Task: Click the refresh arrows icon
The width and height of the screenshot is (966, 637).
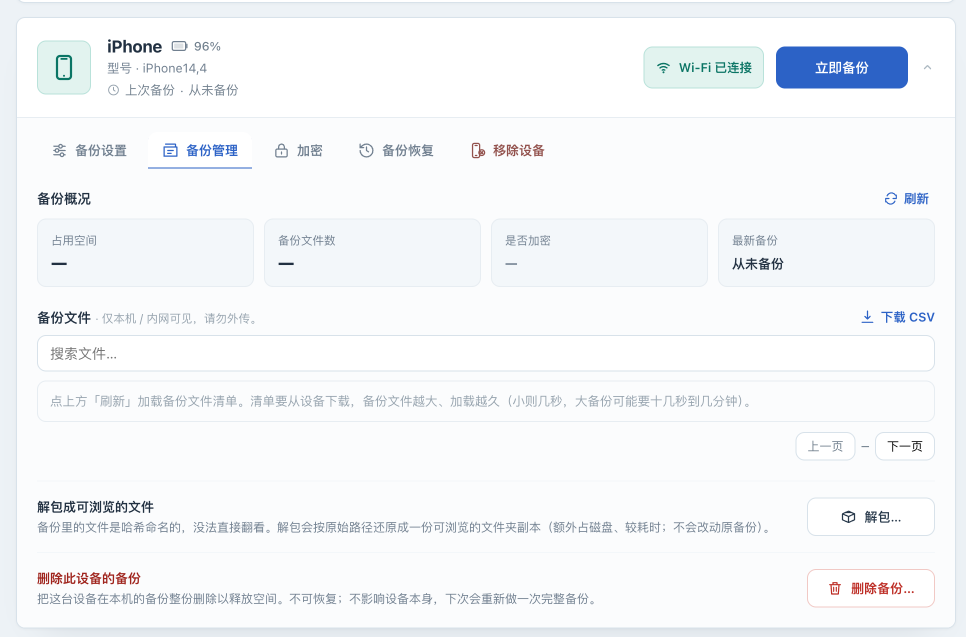Action: pyautogui.click(x=891, y=199)
